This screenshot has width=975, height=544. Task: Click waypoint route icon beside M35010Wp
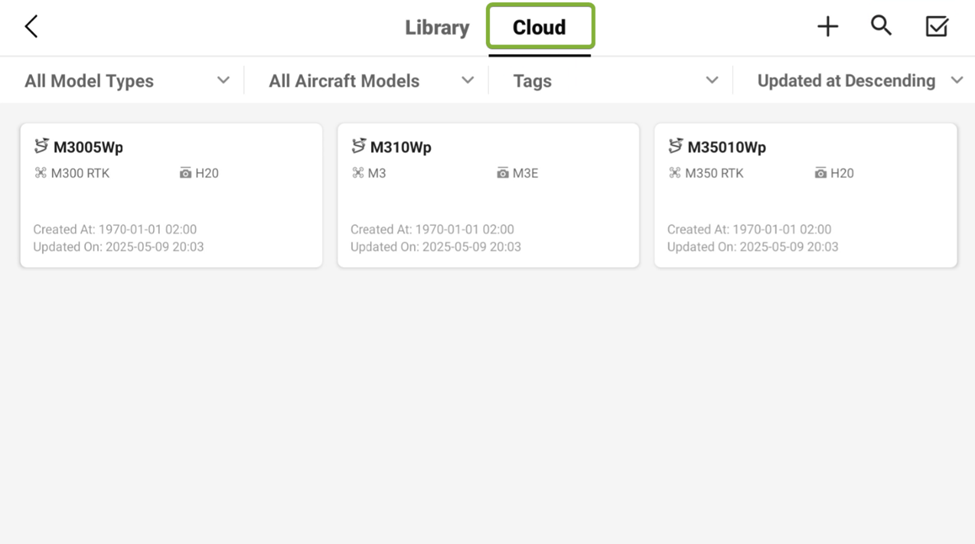pyautogui.click(x=675, y=145)
